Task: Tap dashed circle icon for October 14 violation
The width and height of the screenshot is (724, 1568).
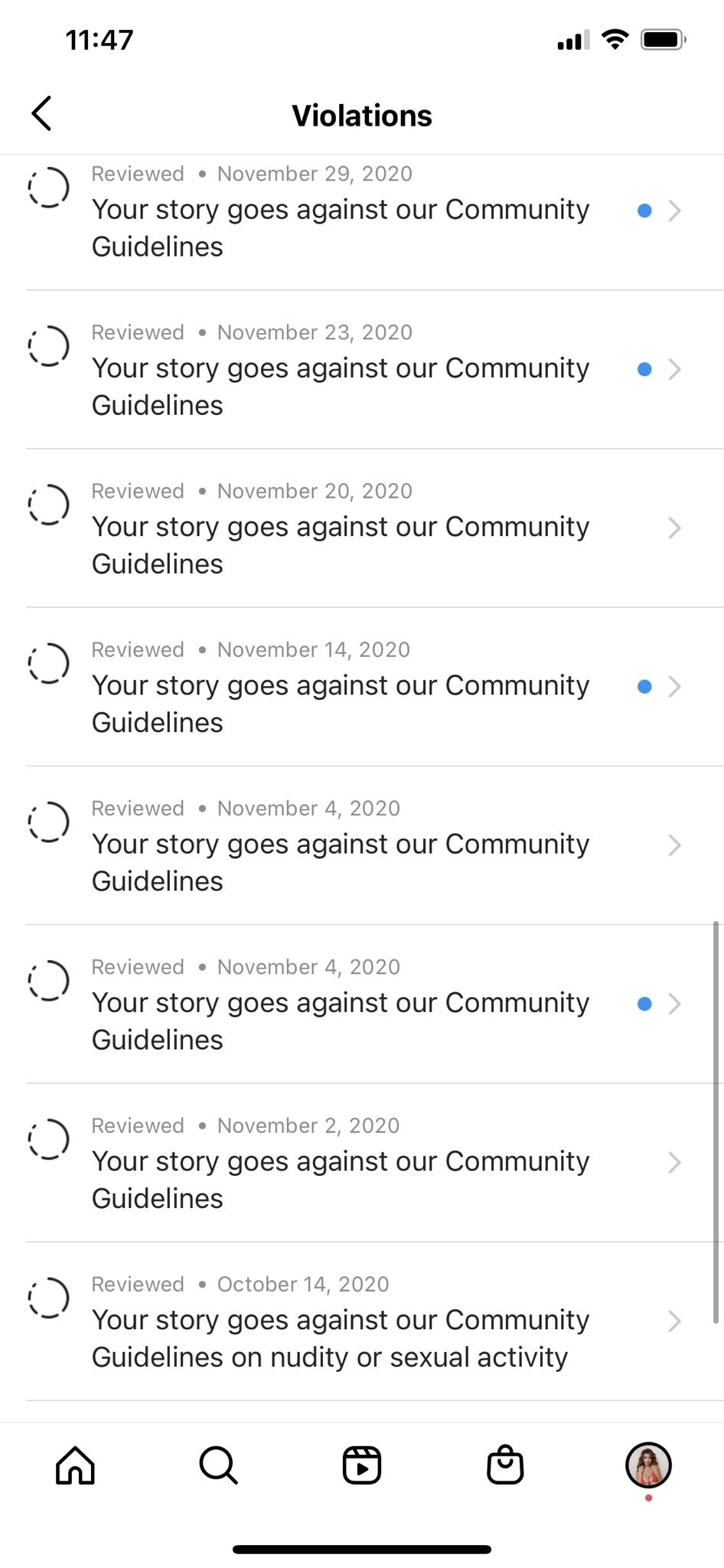Action: pos(49,1298)
